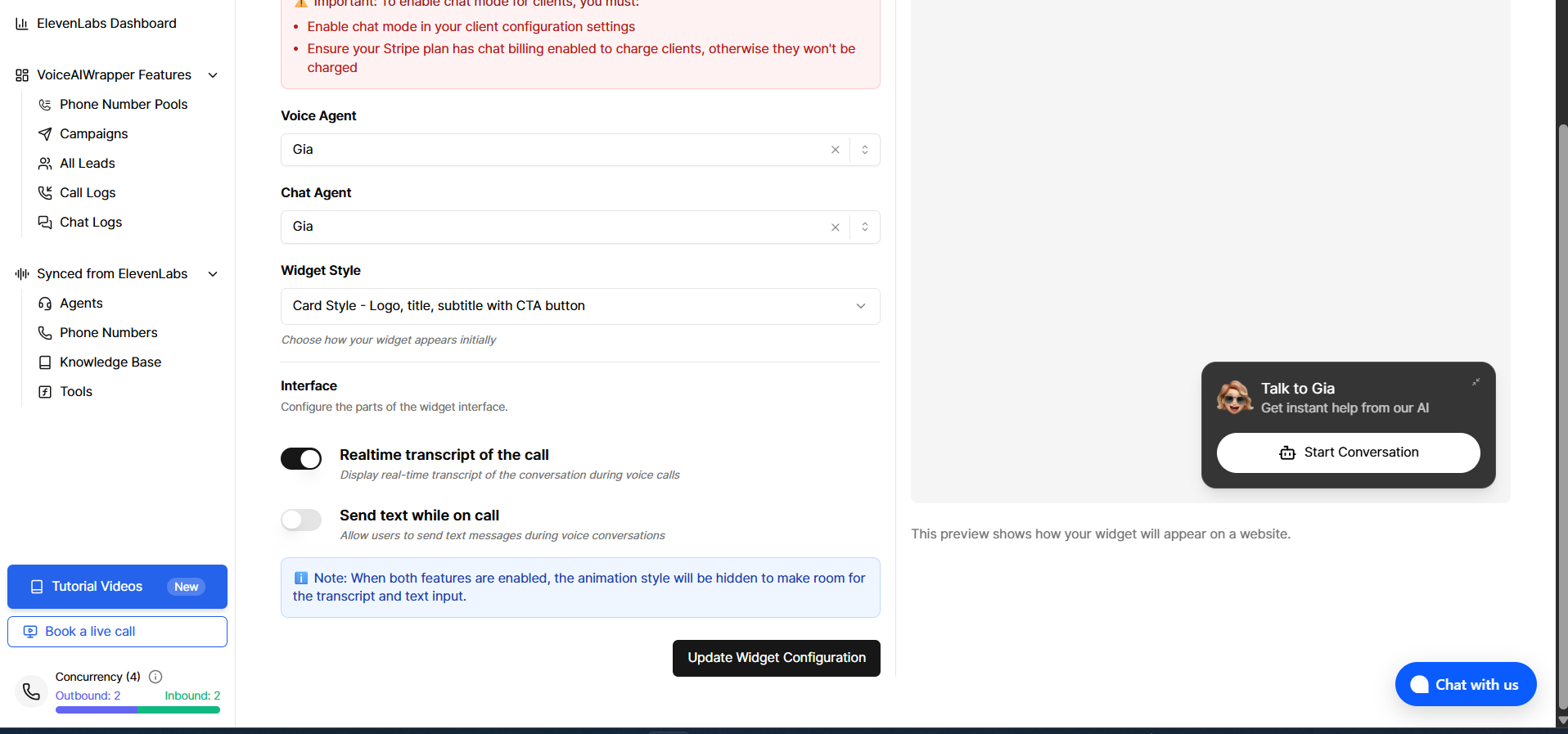1568x734 pixels.
Task: Minimize the Talk to Gia widget preview
Action: tap(1476, 382)
